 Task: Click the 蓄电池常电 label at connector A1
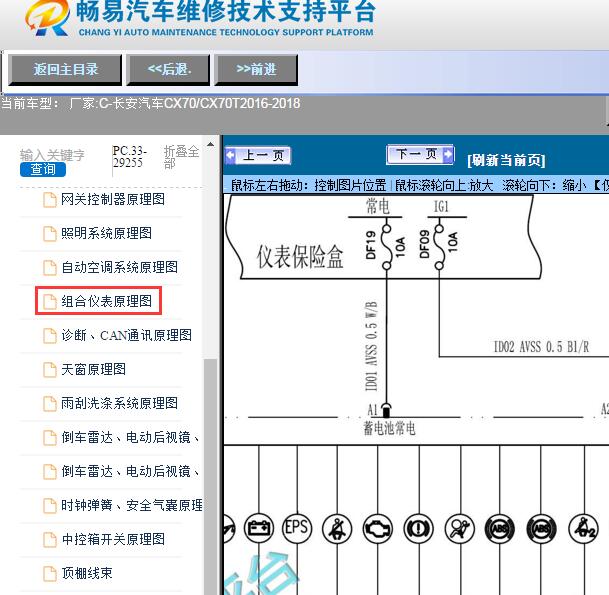click(389, 428)
